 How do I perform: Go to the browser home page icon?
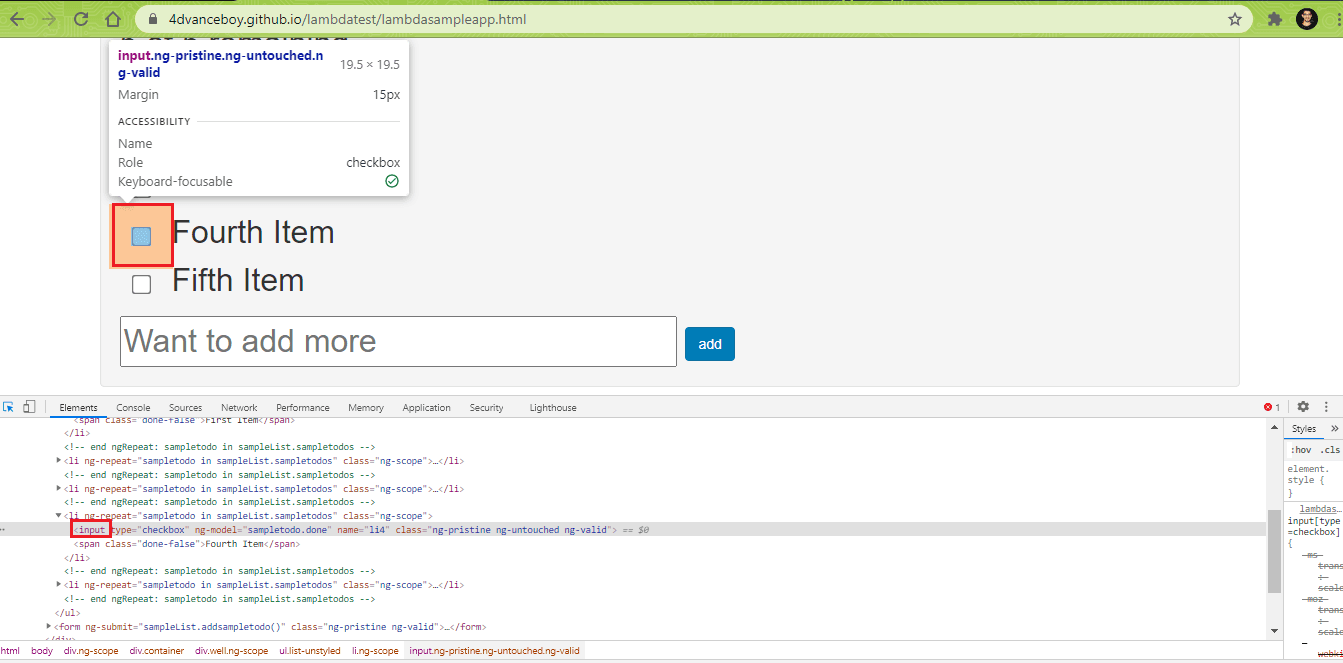pyautogui.click(x=113, y=19)
